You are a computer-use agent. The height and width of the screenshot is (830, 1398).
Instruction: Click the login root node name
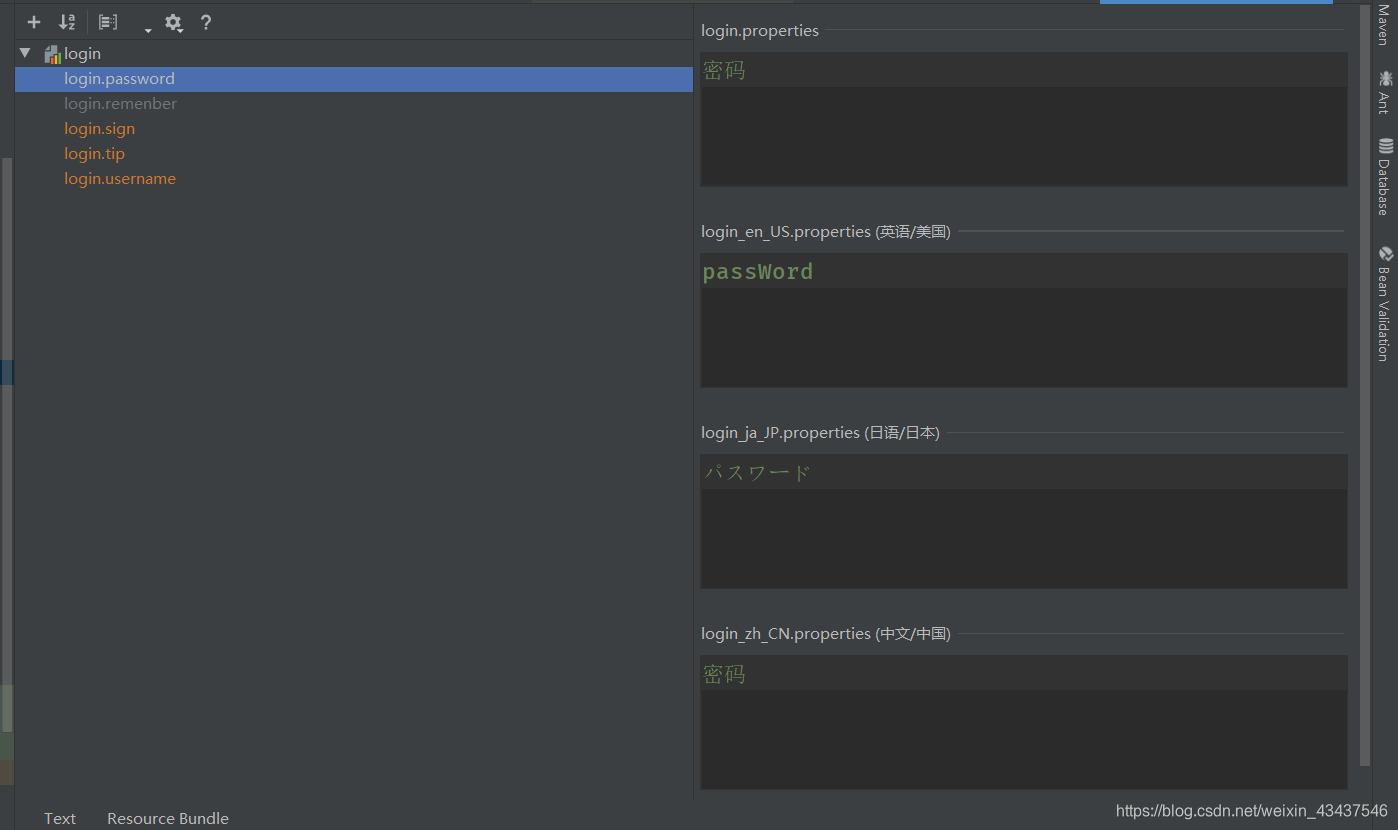click(x=82, y=54)
